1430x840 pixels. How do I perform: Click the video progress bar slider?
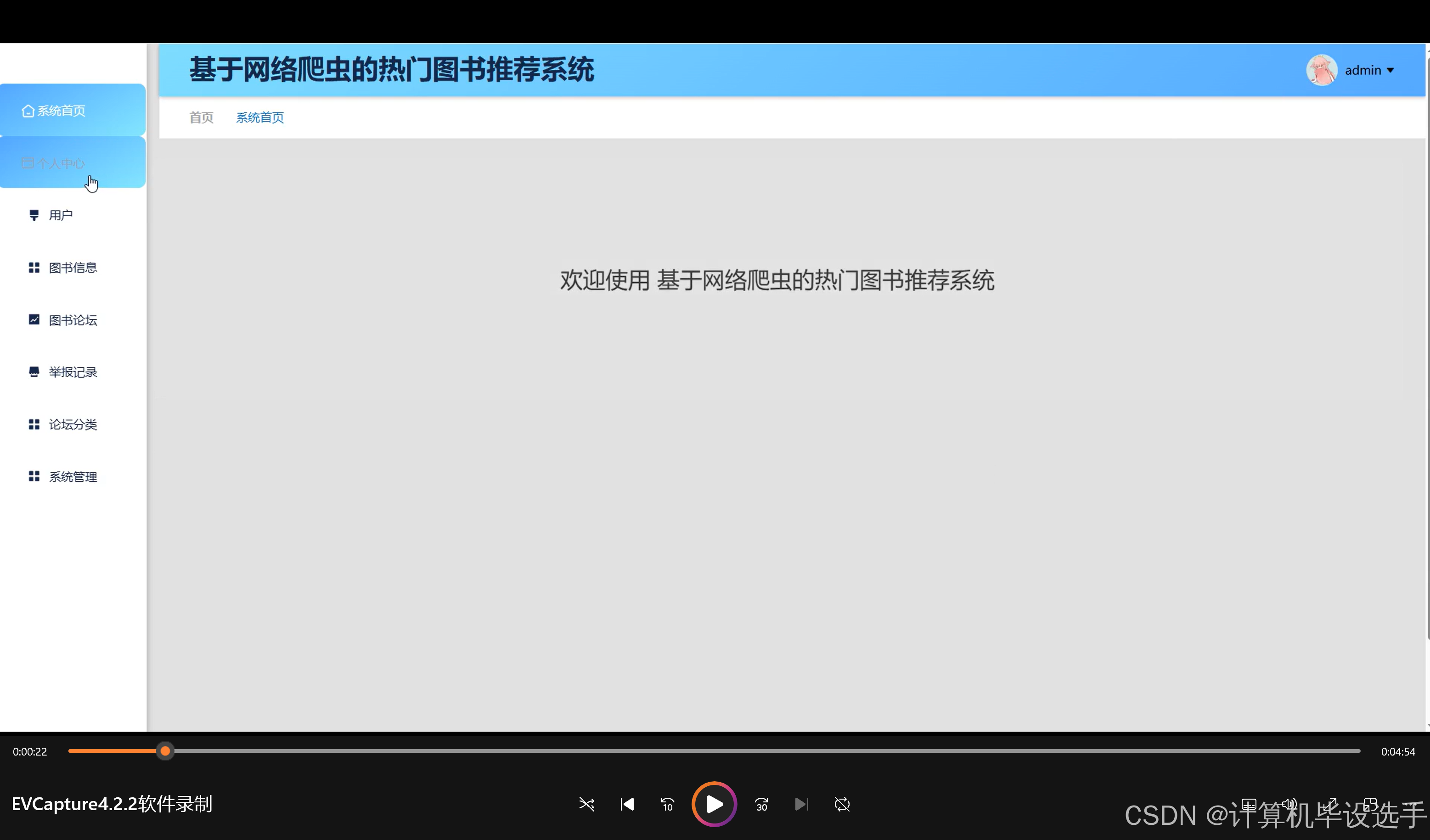point(164,751)
